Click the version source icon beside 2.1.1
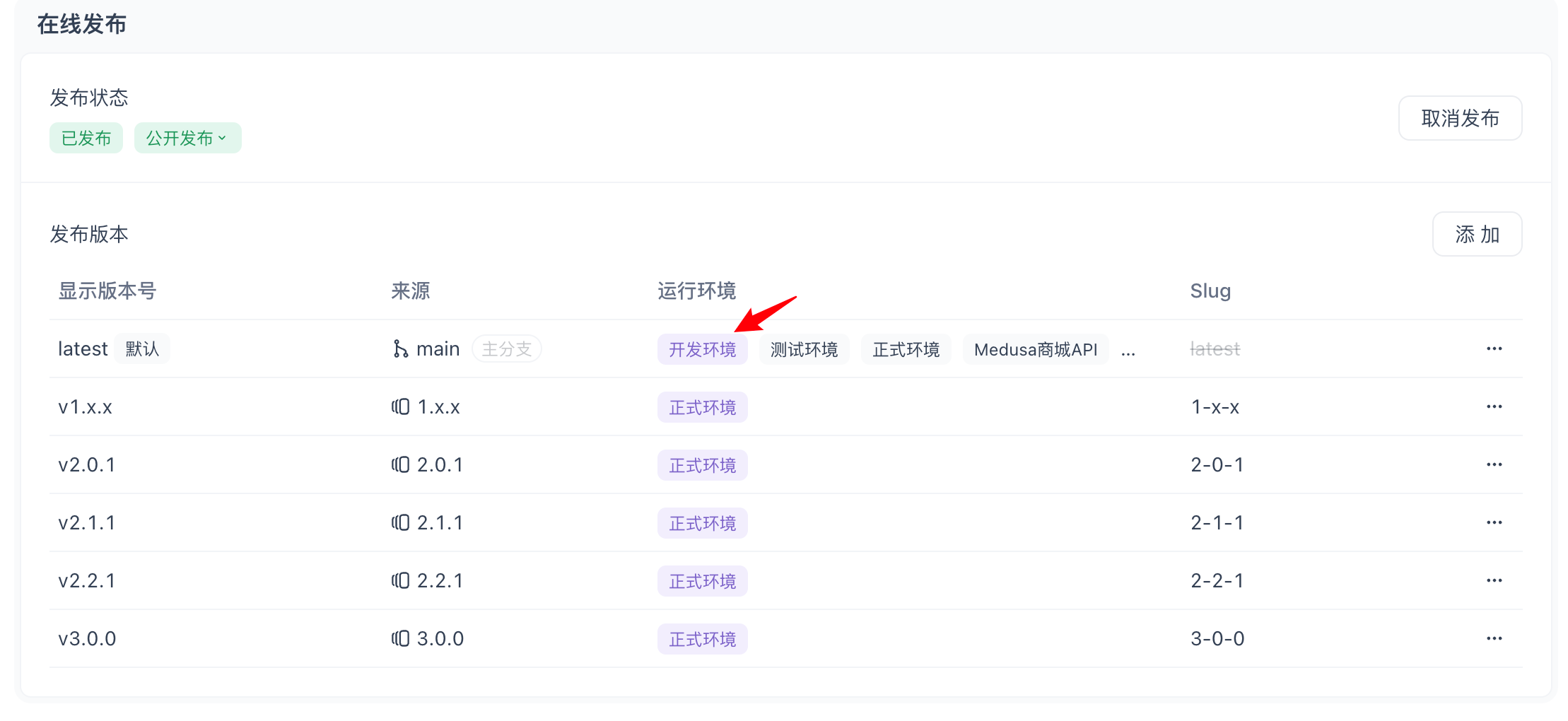Viewport: 1568px width, 721px height. click(x=401, y=522)
